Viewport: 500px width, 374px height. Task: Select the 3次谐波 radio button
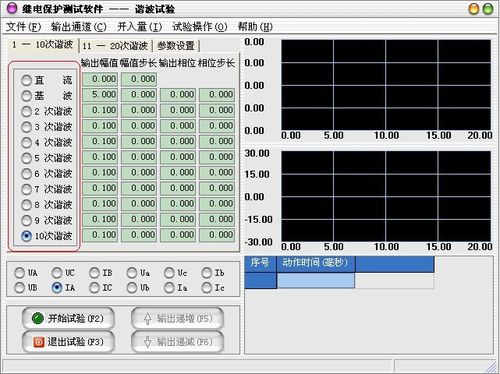tap(26, 127)
